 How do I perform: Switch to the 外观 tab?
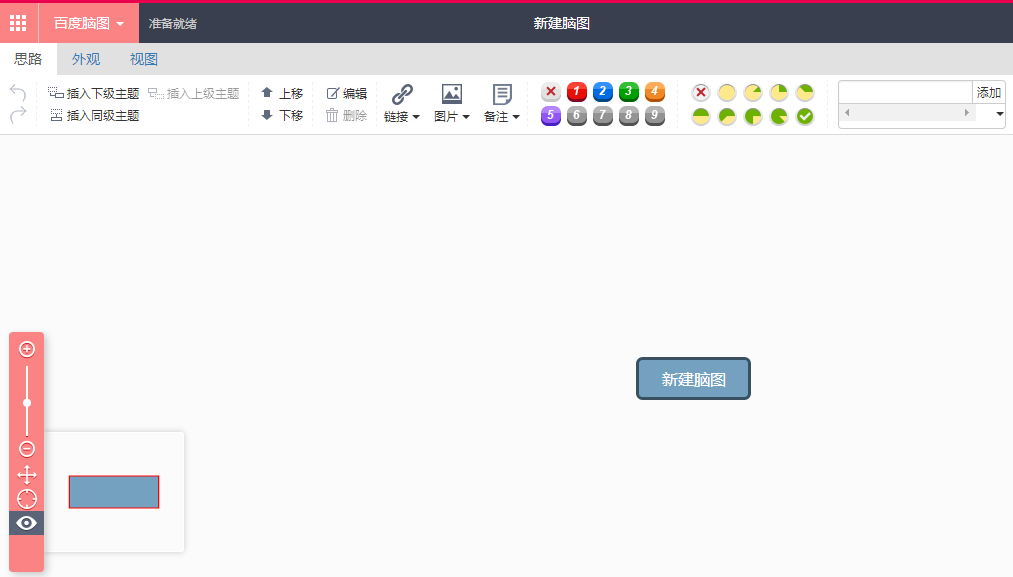pyautogui.click(x=86, y=59)
